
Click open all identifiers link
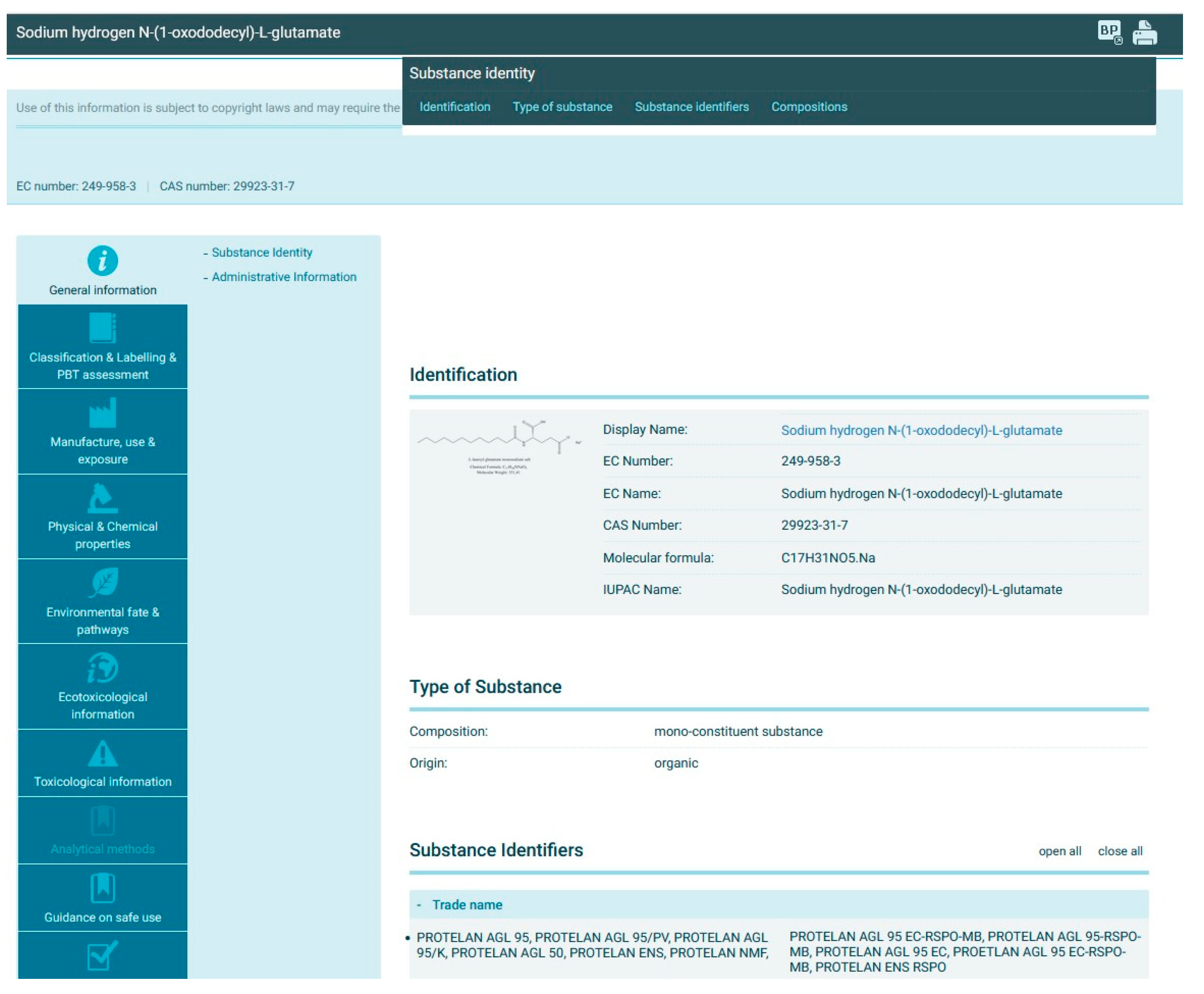pos(1059,851)
